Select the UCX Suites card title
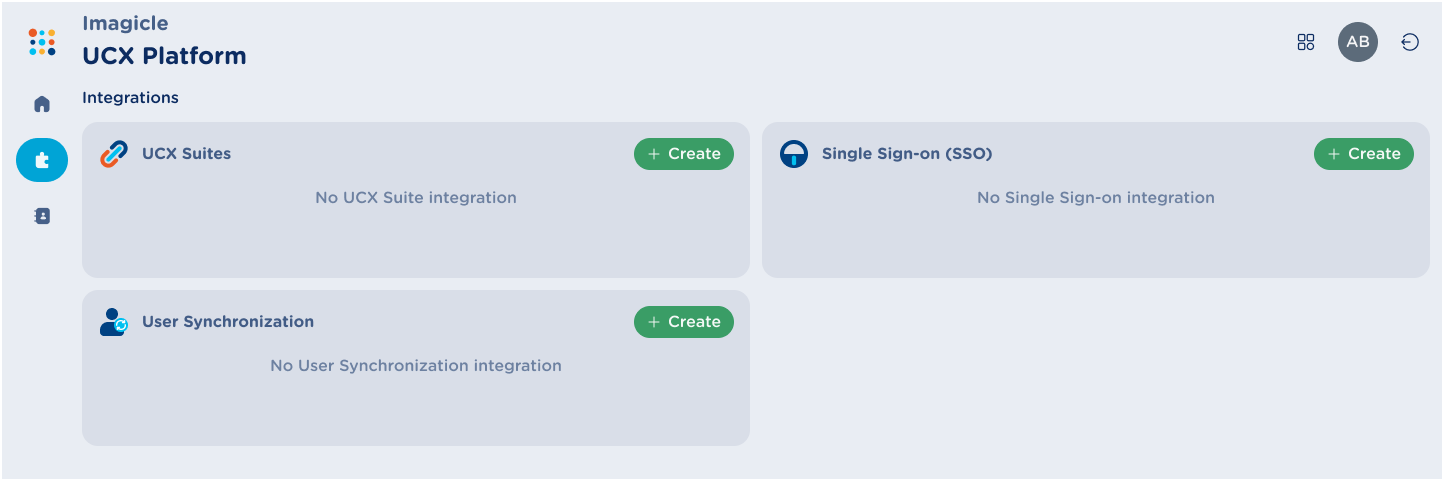 pyautogui.click(x=186, y=154)
